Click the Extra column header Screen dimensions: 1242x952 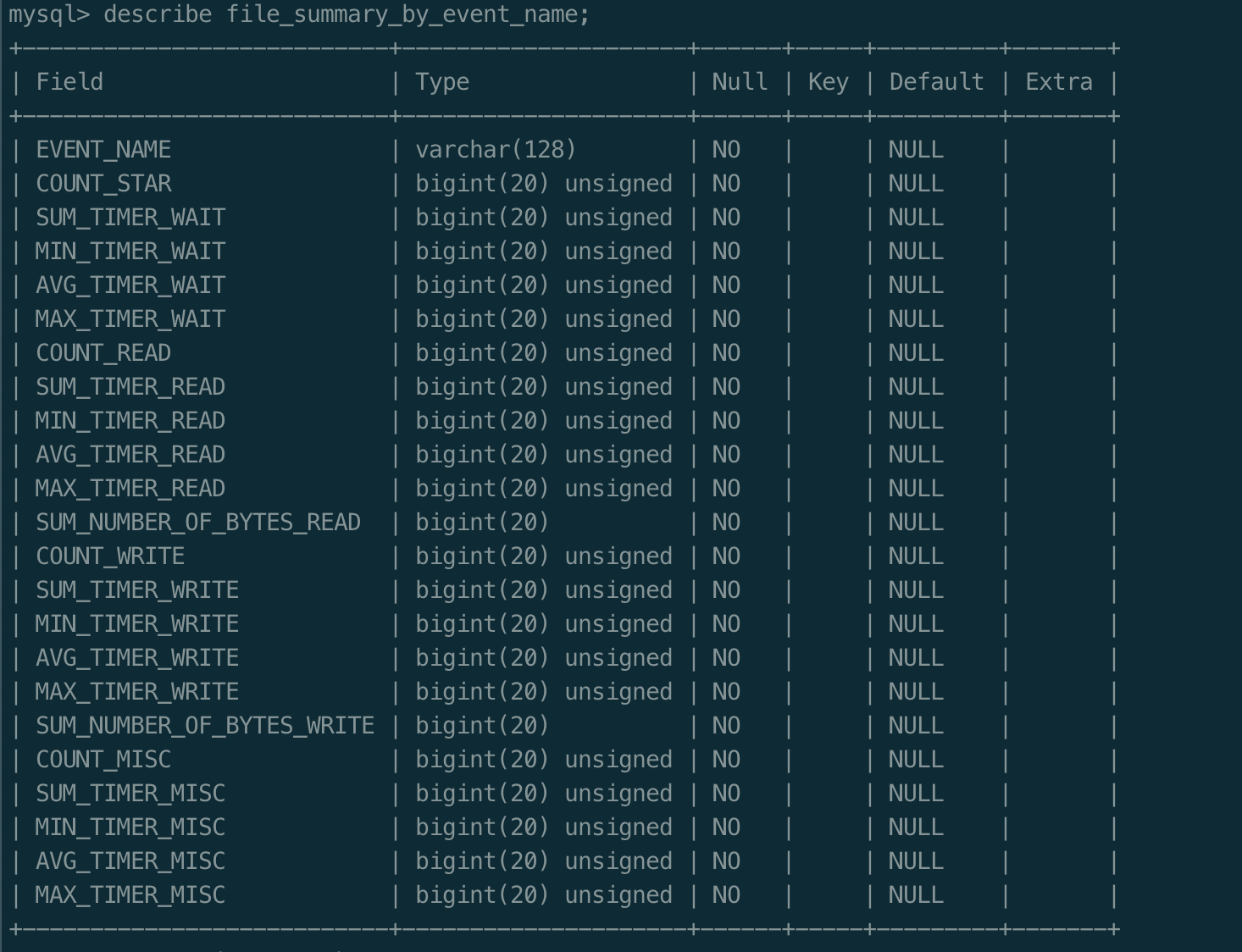tap(1058, 82)
